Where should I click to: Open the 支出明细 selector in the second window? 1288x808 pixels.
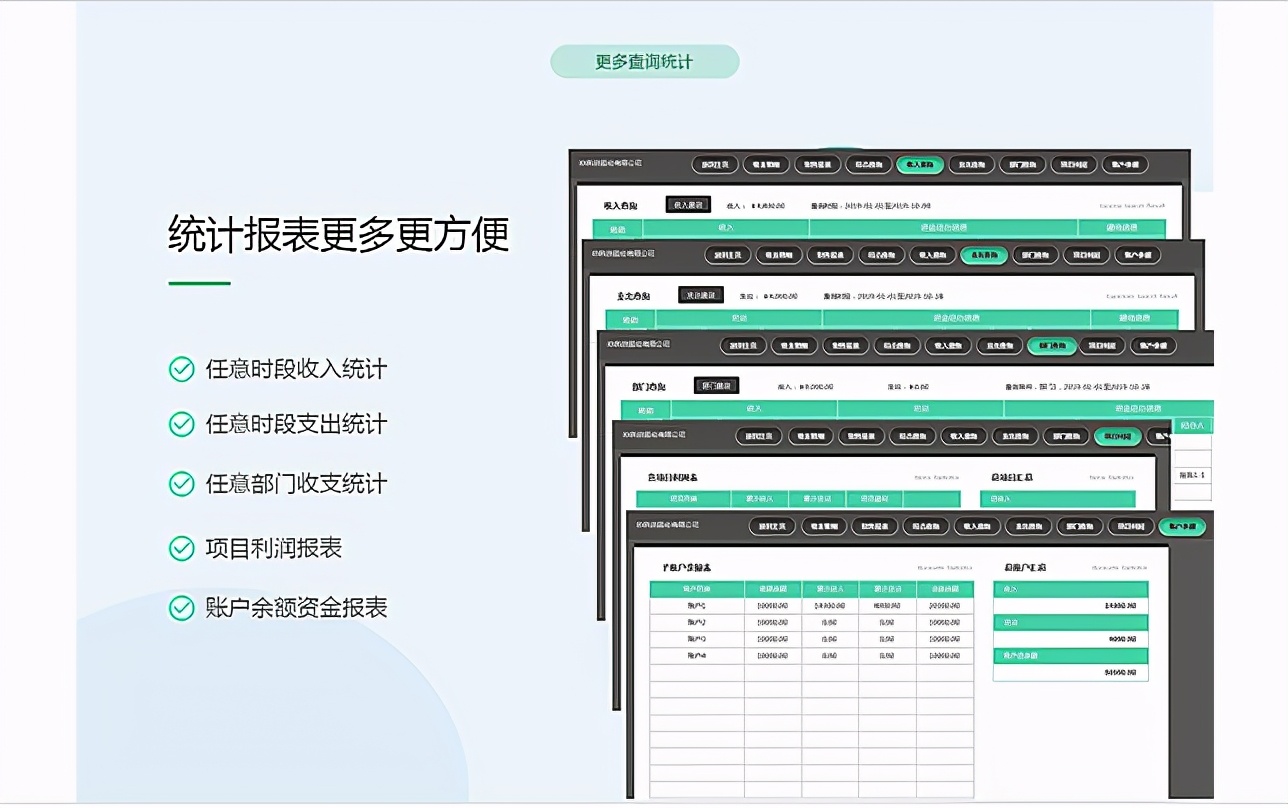tap(701, 294)
